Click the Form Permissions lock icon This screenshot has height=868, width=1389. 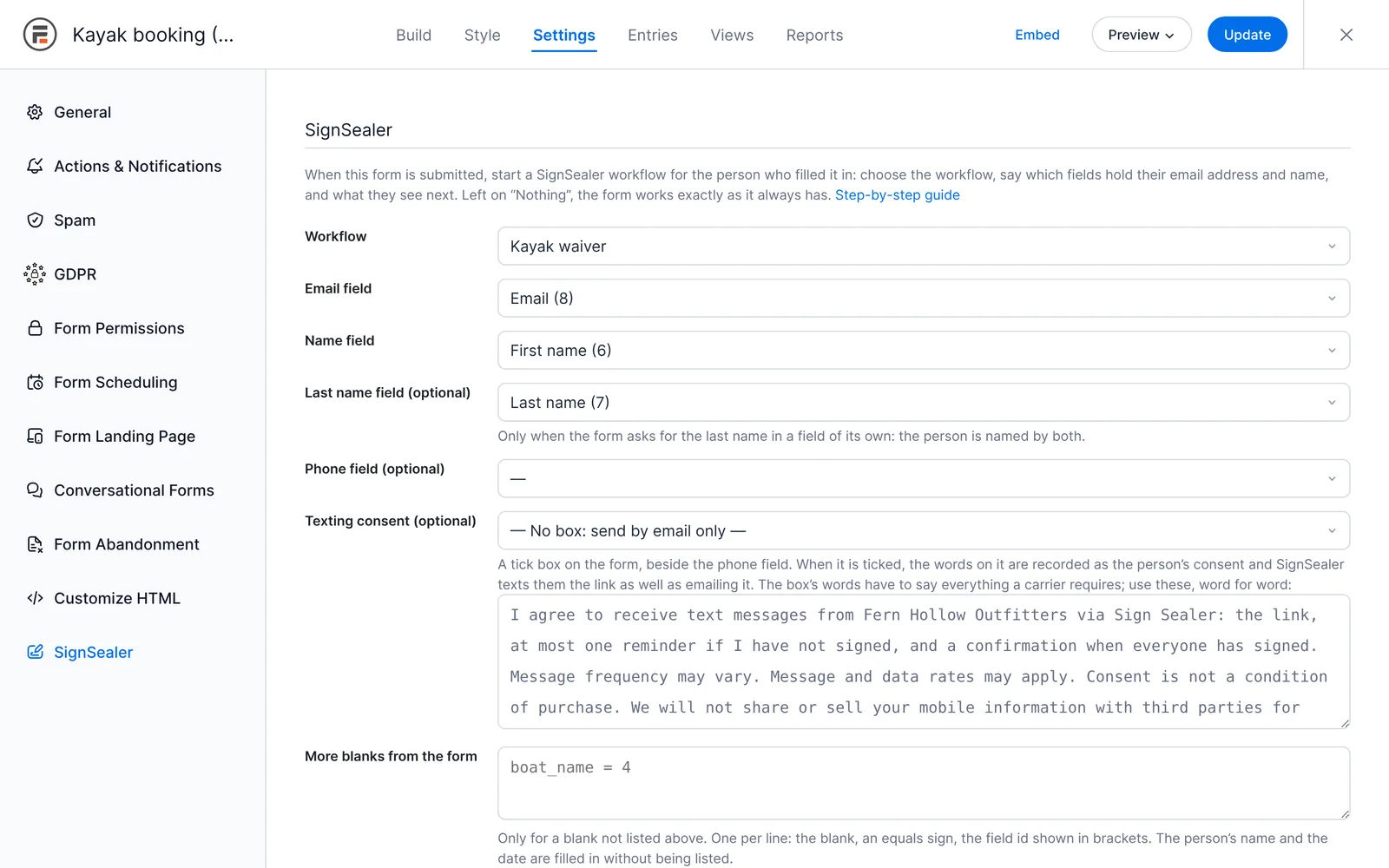[x=35, y=328]
